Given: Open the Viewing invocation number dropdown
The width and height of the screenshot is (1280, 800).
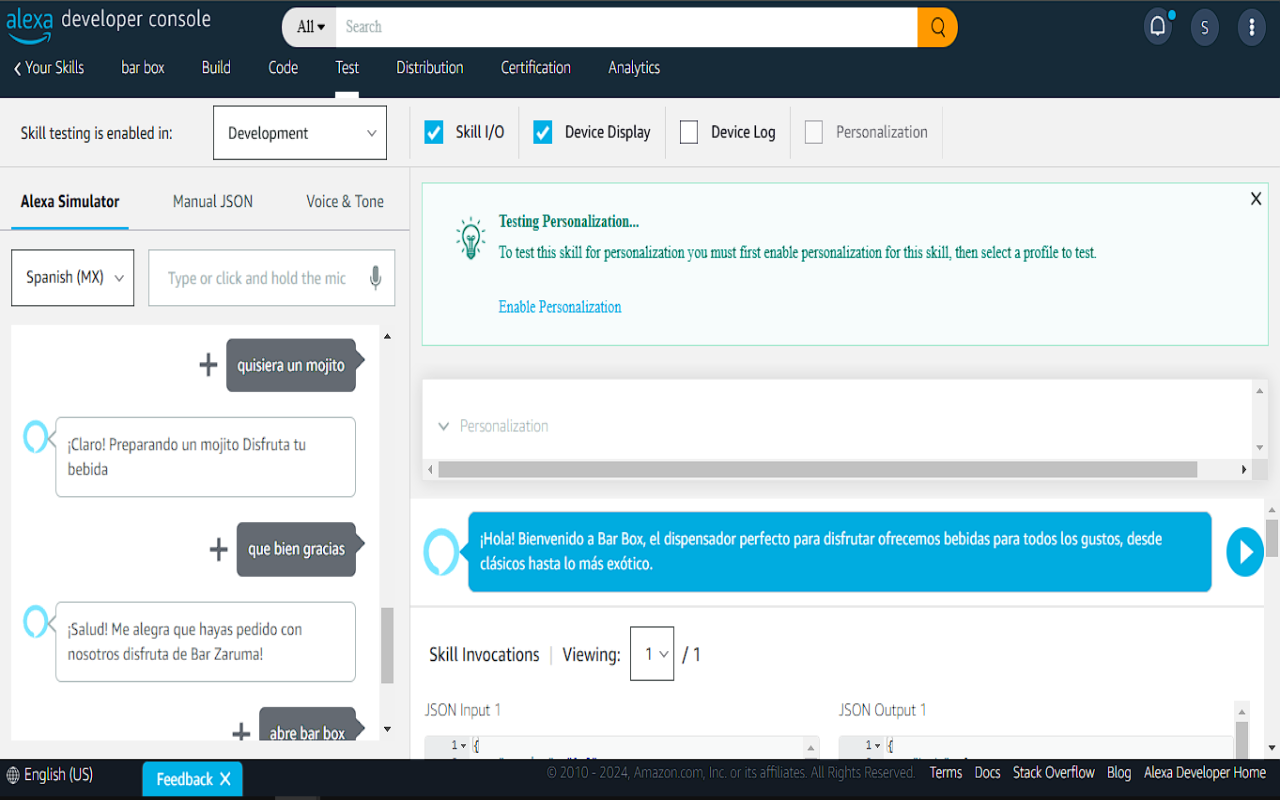Looking at the screenshot, I should (x=652, y=654).
